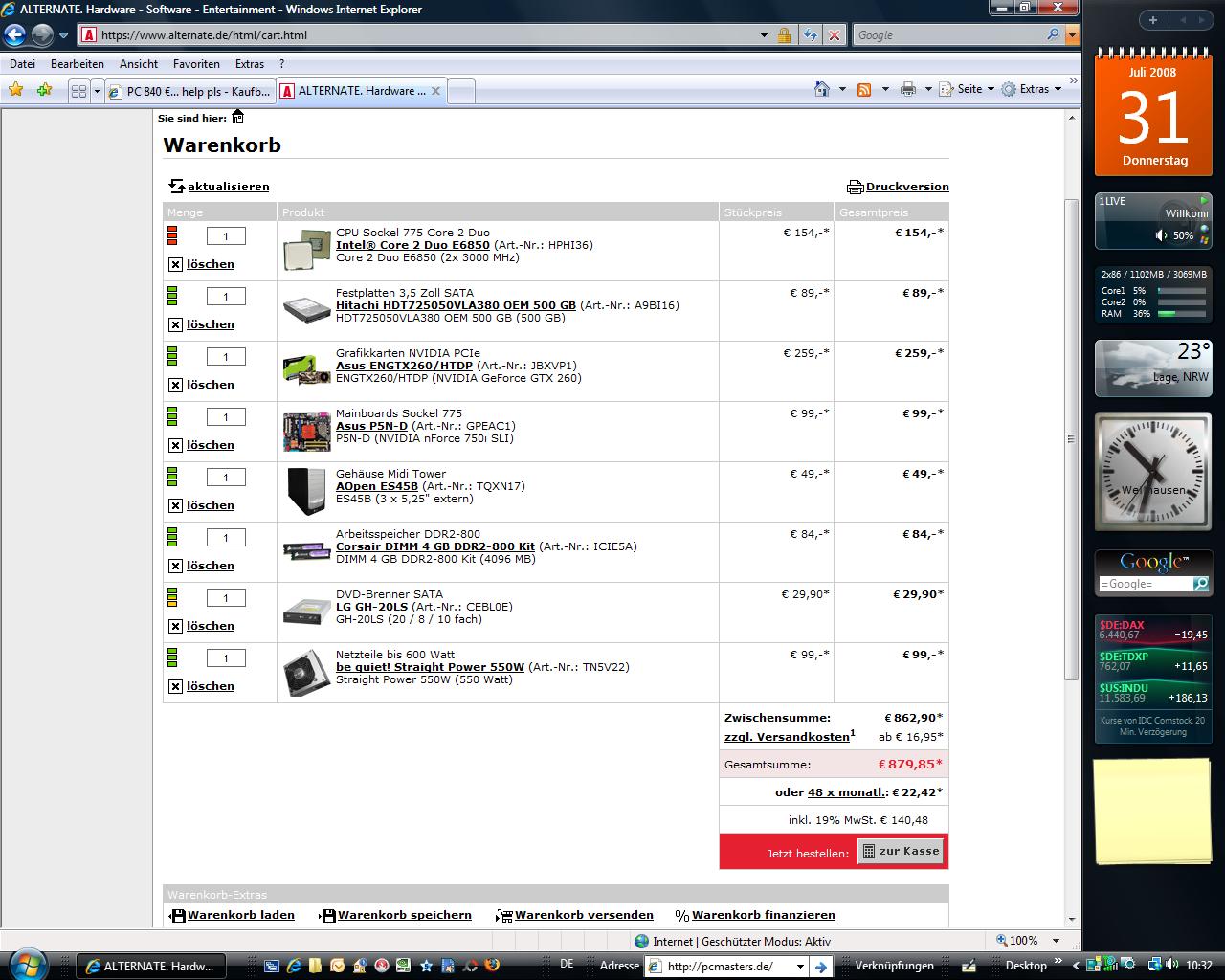The height and width of the screenshot is (980, 1225).
Task: Click the browser Back button
Action: [x=14, y=35]
